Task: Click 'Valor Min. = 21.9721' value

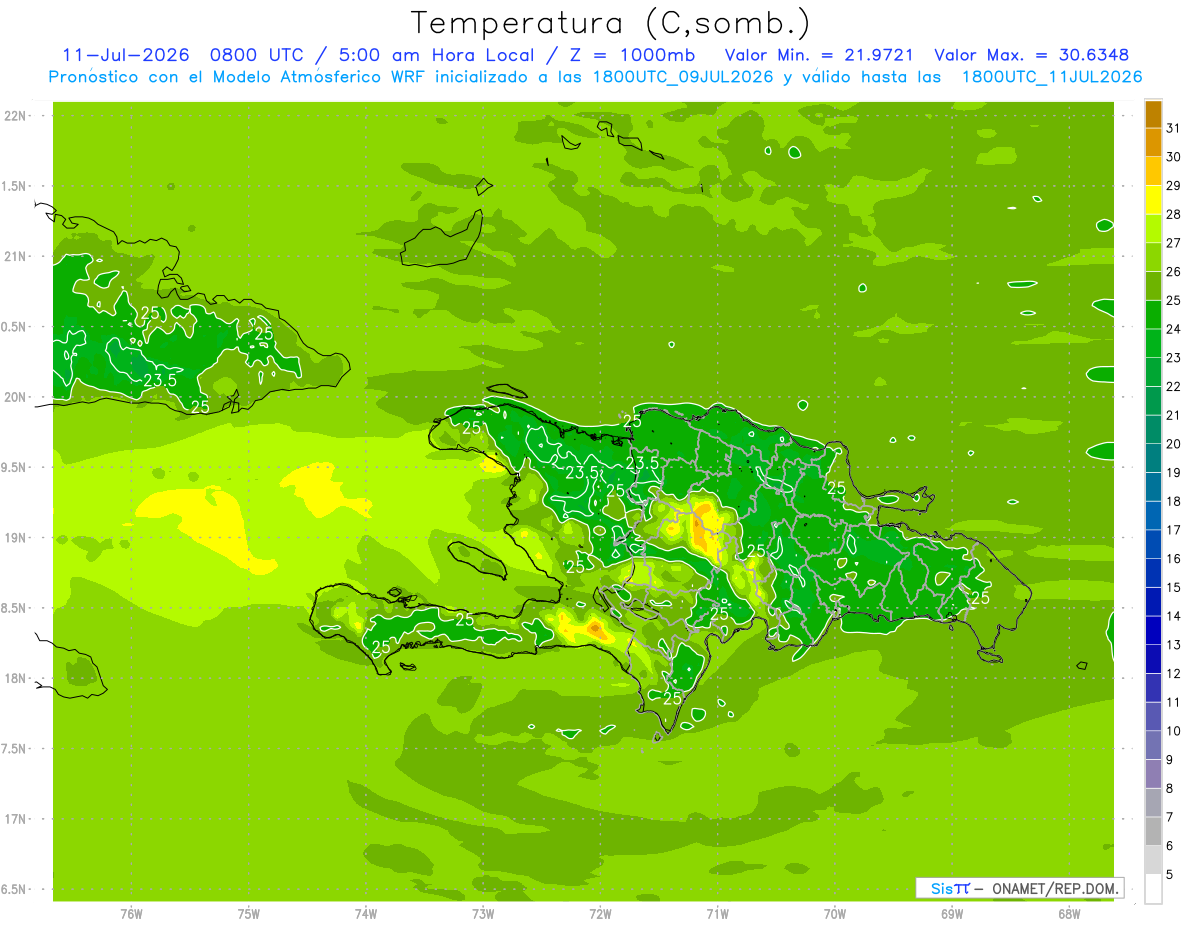Action: tap(819, 55)
